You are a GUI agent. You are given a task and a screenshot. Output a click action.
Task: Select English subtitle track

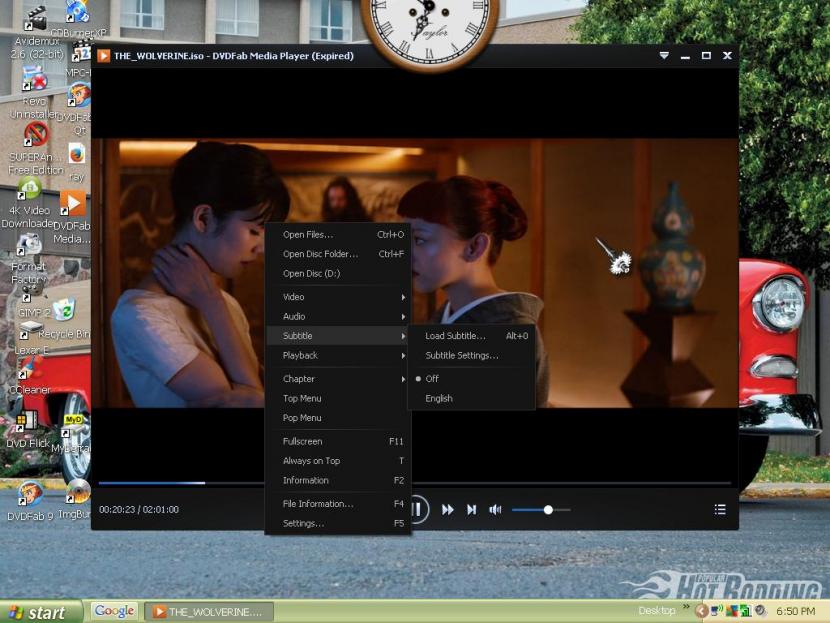point(471,399)
